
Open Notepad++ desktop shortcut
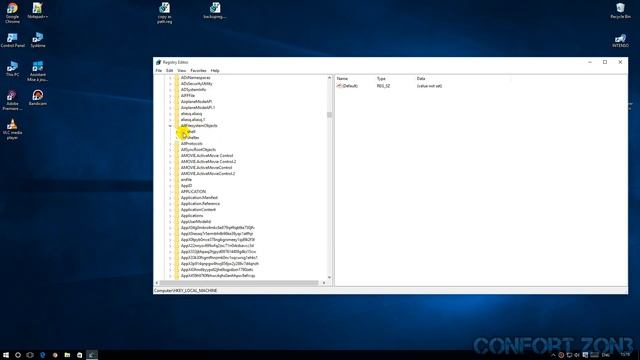pyautogui.click(x=38, y=11)
